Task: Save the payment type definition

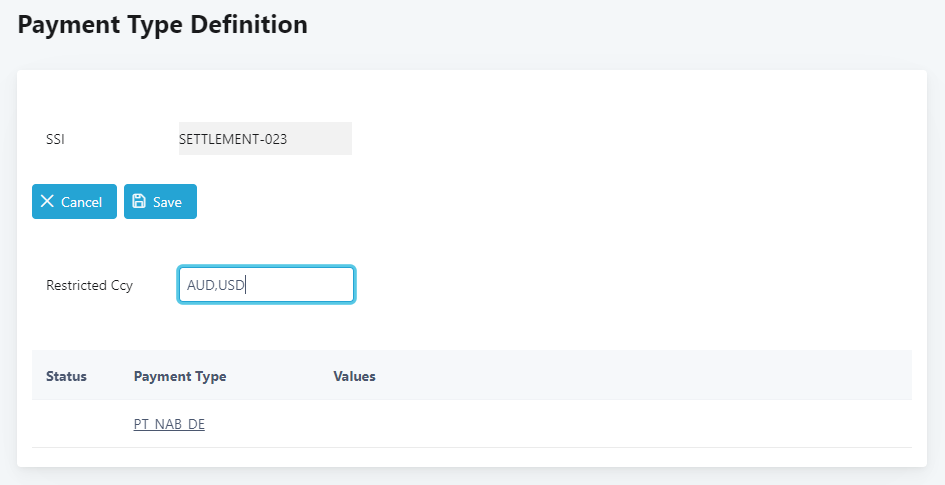Action: (x=160, y=201)
